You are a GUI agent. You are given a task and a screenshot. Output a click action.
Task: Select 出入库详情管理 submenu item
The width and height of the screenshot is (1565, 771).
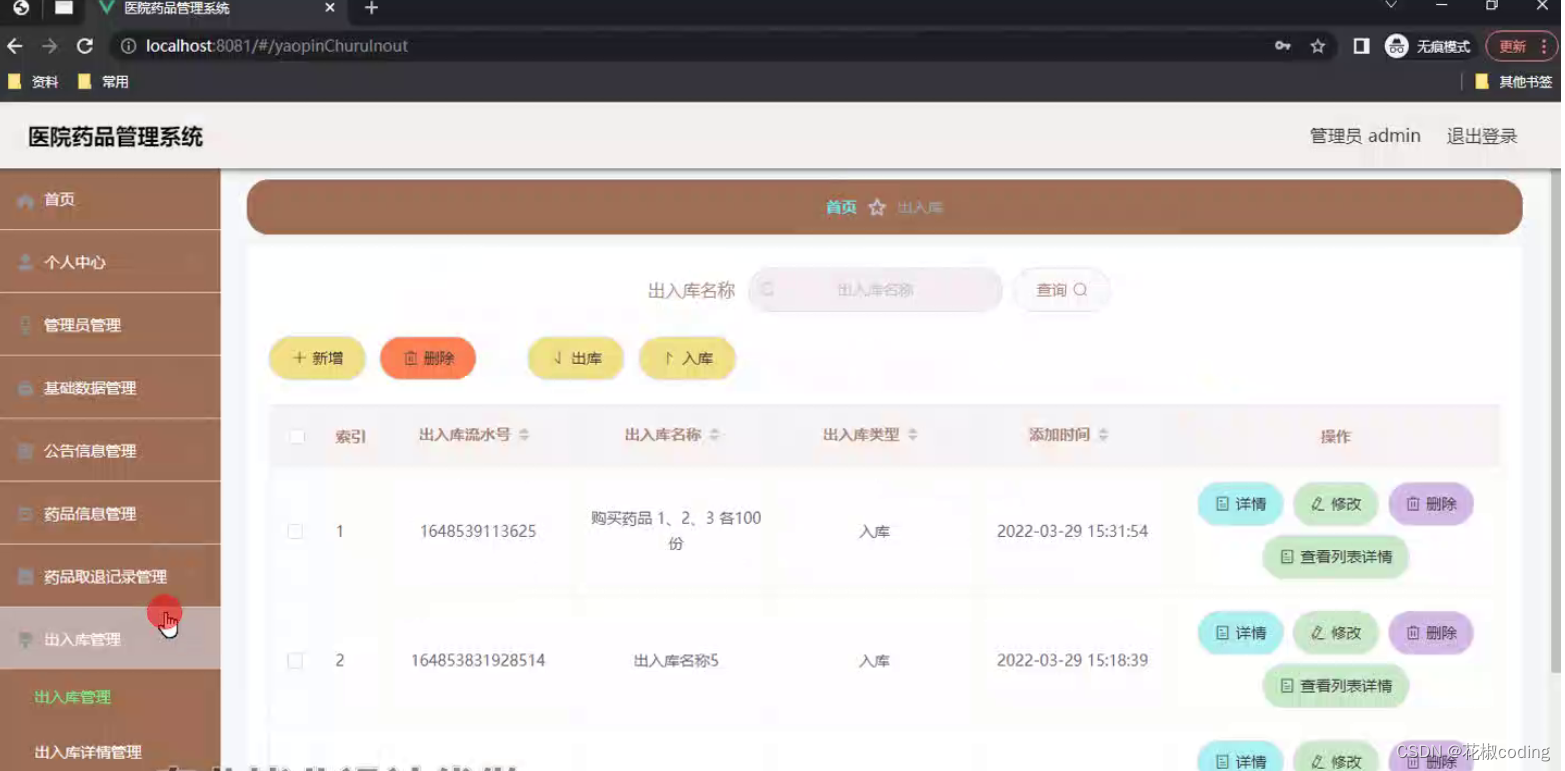point(88,752)
